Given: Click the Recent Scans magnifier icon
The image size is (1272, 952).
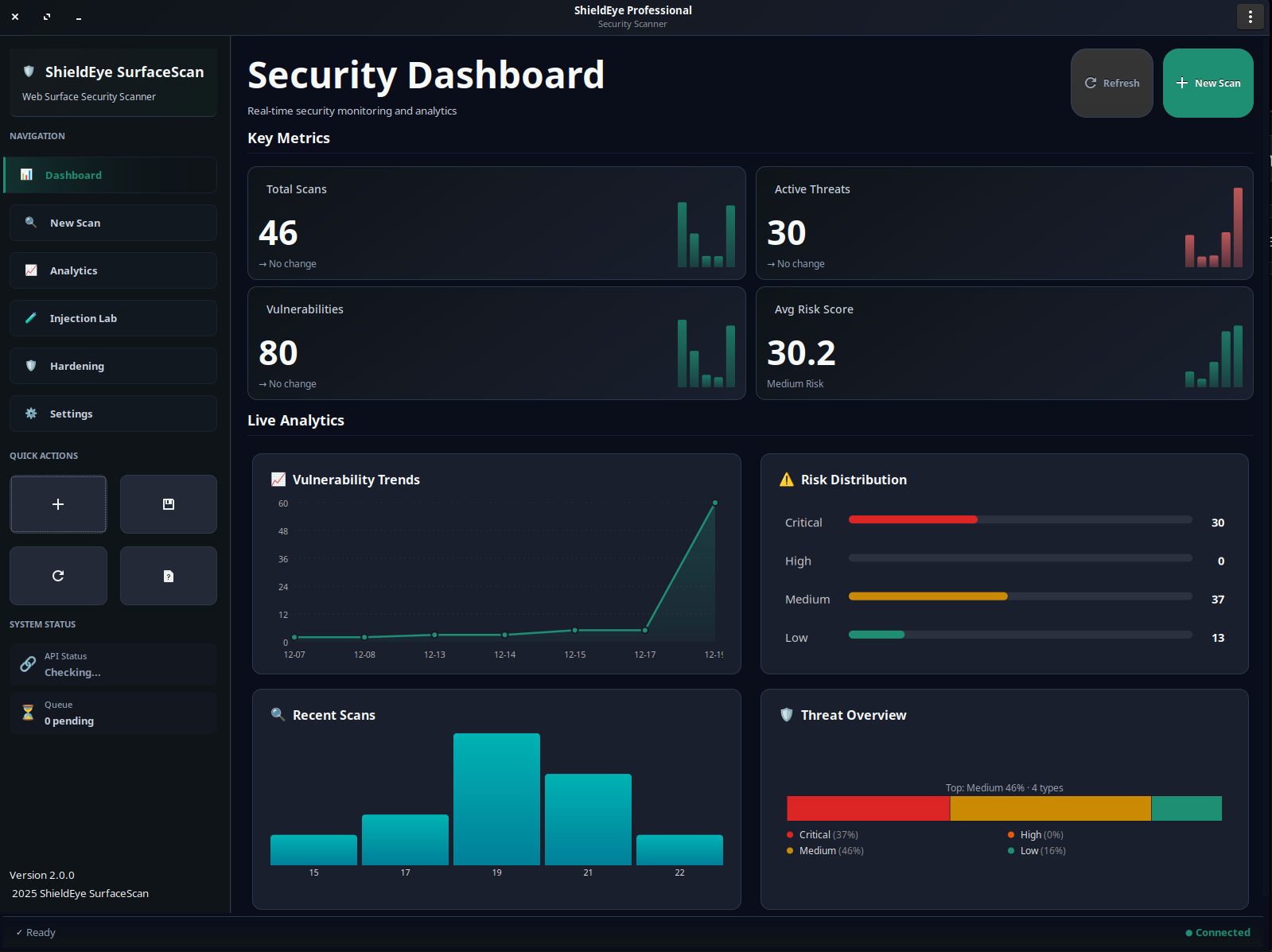Looking at the screenshot, I should [278, 714].
